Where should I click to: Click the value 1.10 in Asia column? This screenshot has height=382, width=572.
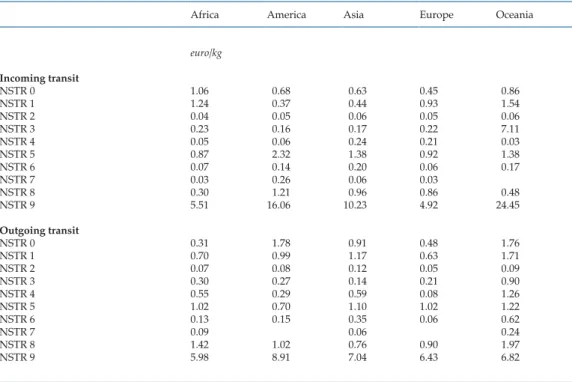[x=358, y=306]
